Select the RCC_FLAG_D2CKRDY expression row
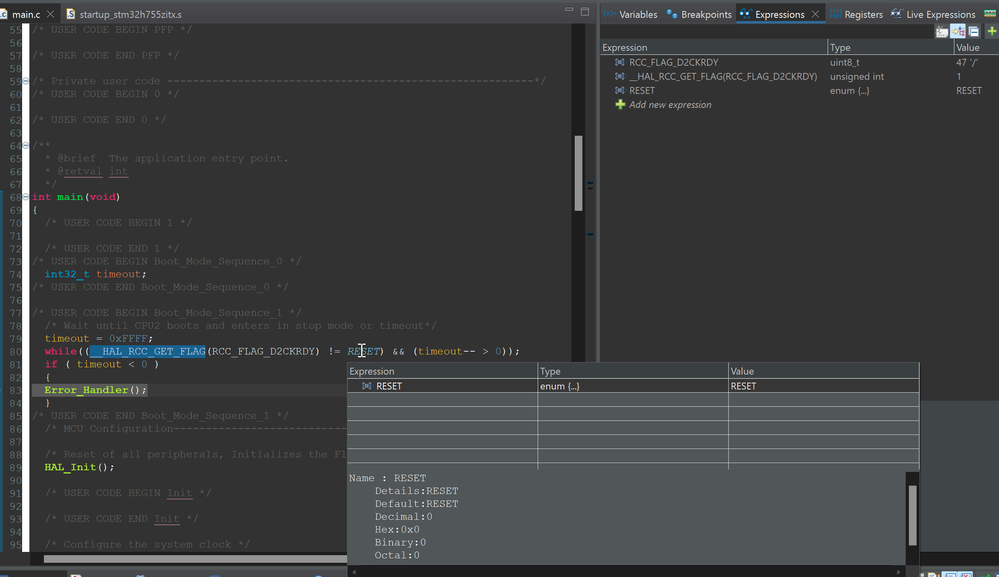The width and height of the screenshot is (999, 577). 673,62
